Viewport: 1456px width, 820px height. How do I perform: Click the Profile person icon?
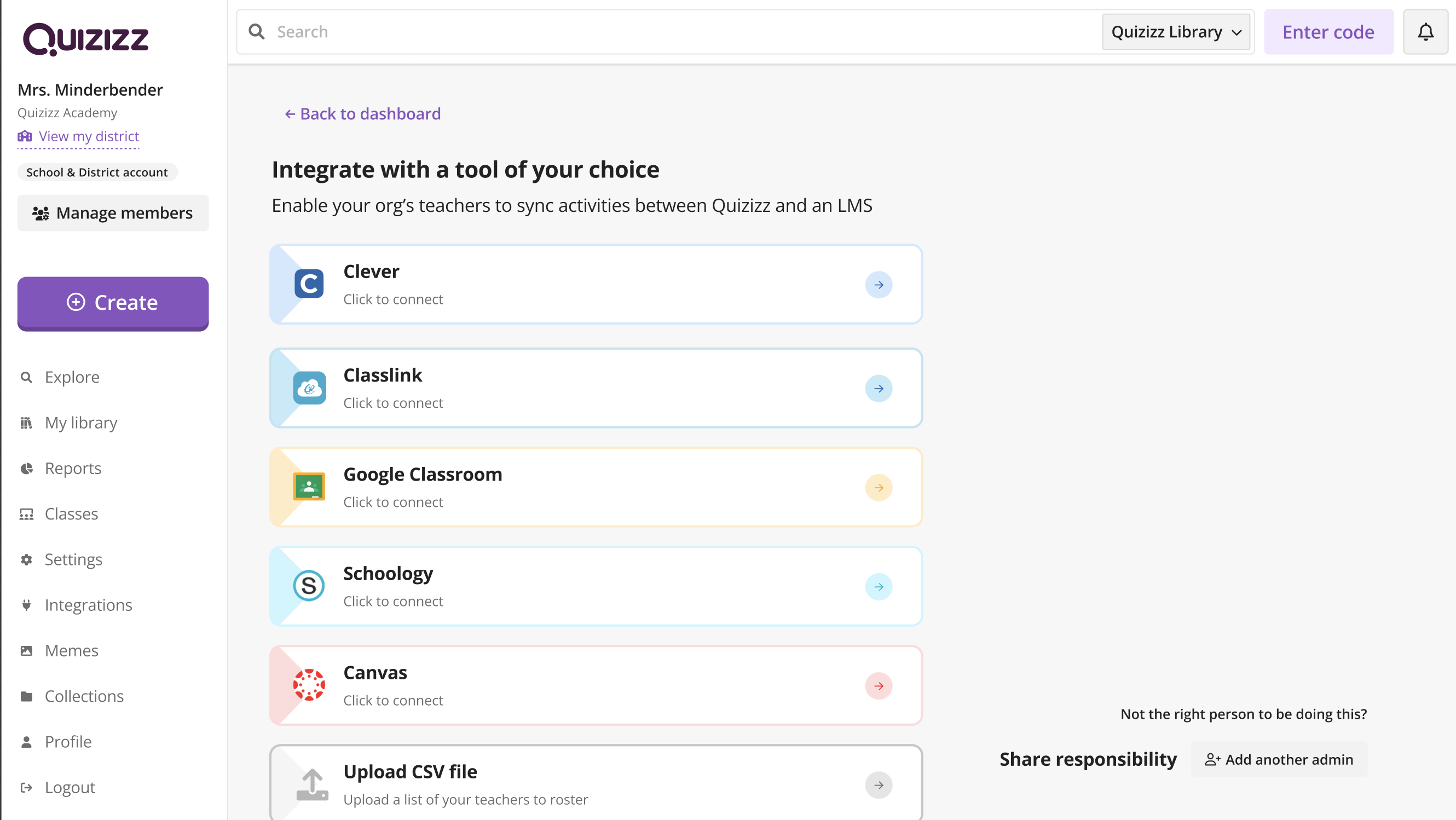[x=26, y=742]
